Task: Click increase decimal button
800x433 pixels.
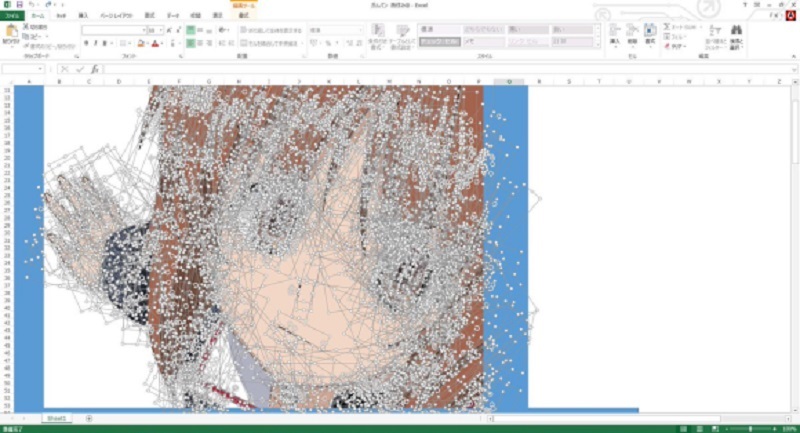Action: (x=349, y=44)
